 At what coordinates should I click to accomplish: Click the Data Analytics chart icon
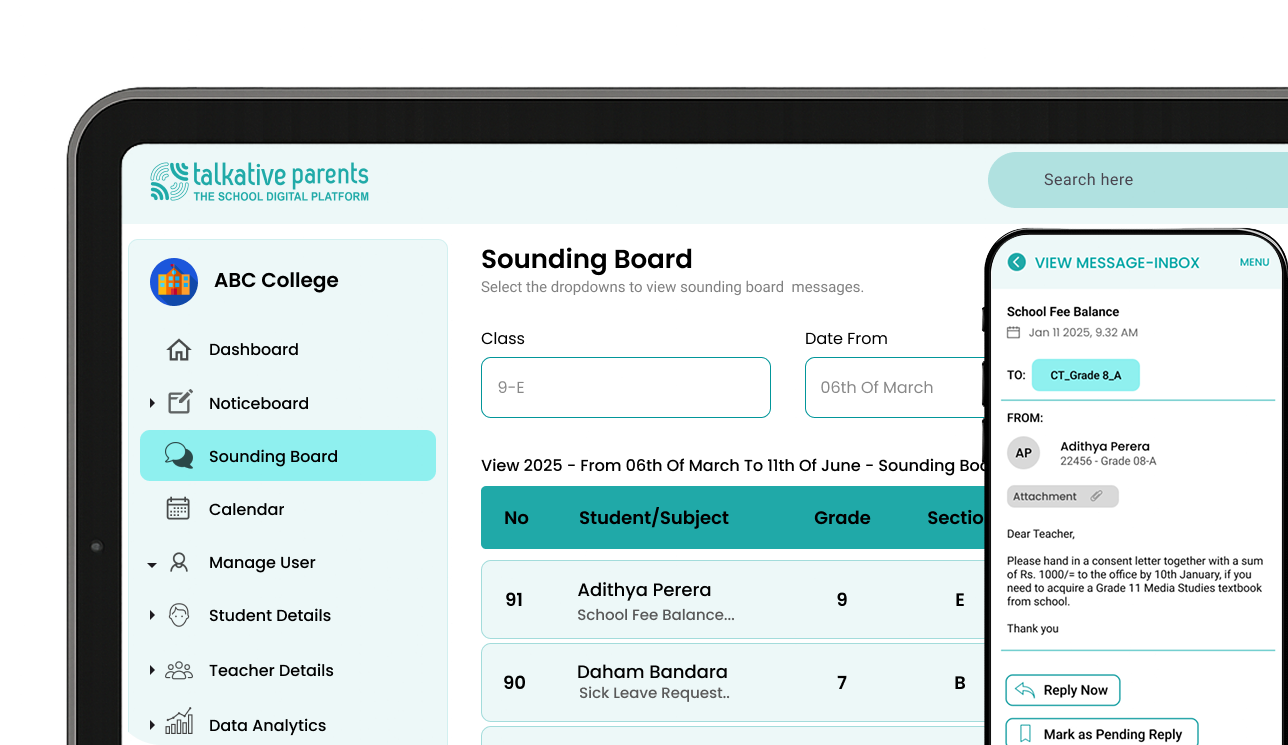tap(179, 722)
